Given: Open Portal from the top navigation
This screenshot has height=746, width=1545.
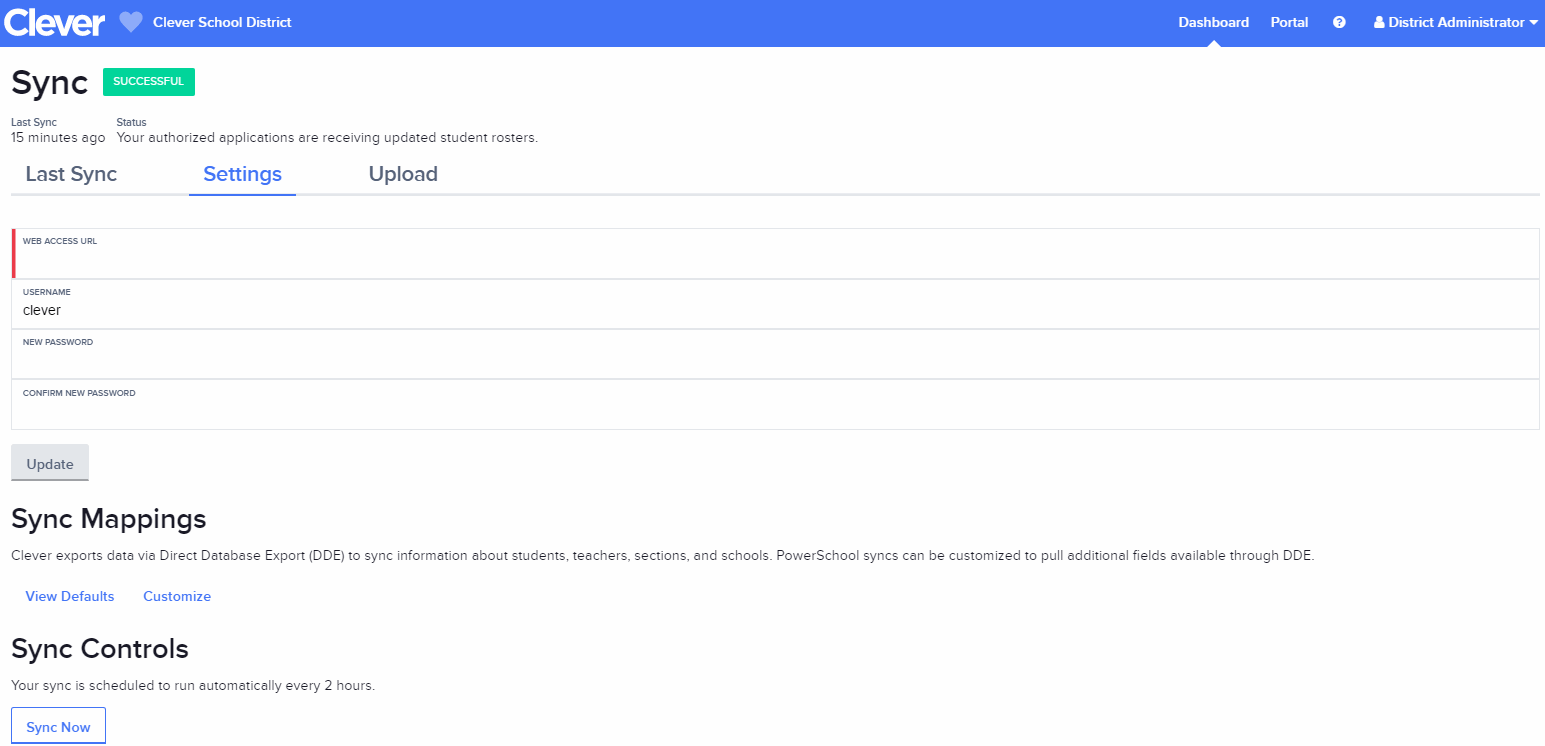Looking at the screenshot, I should point(1289,22).
